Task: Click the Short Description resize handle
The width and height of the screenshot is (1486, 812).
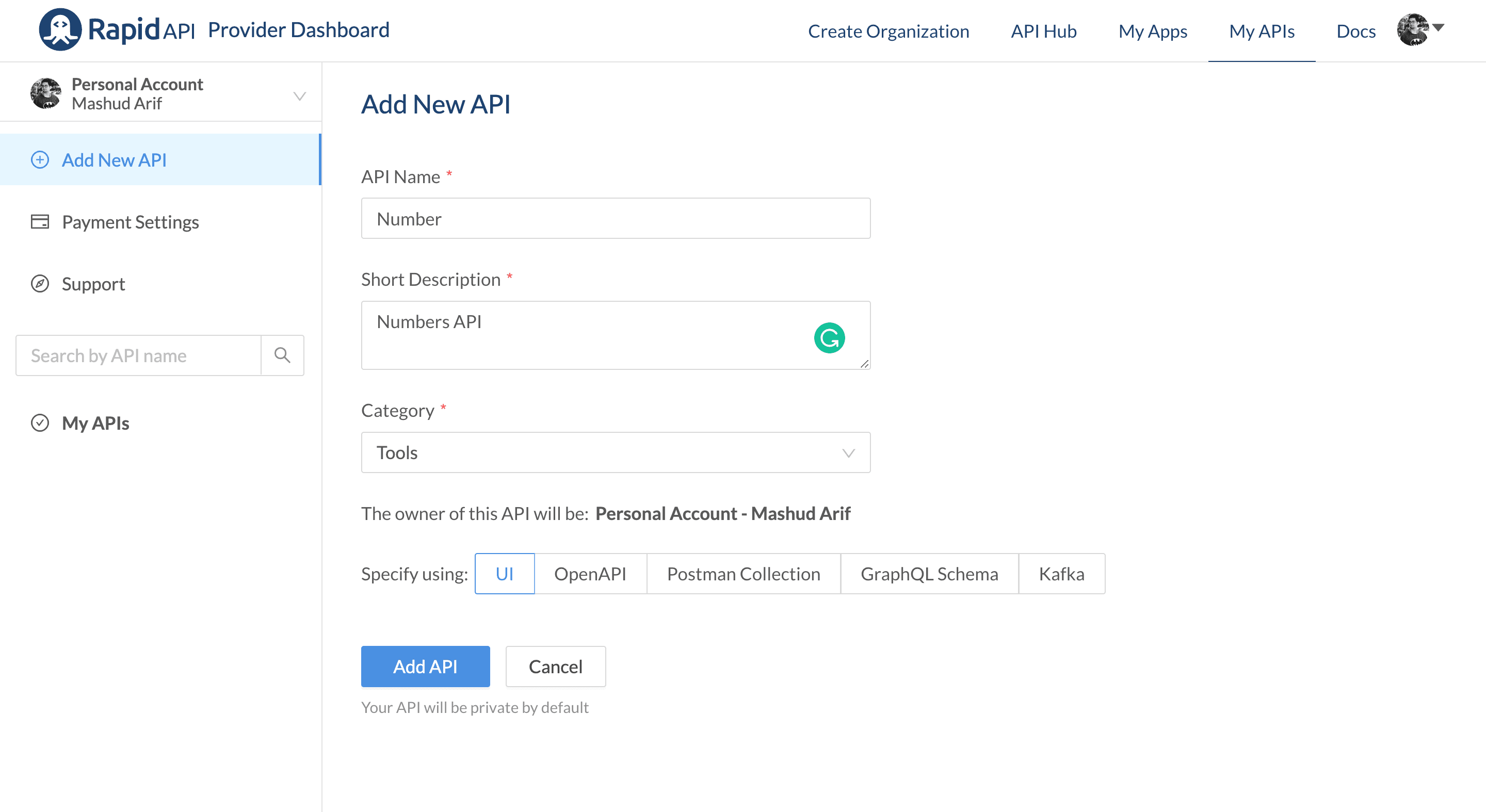Action: click(864, 363)
